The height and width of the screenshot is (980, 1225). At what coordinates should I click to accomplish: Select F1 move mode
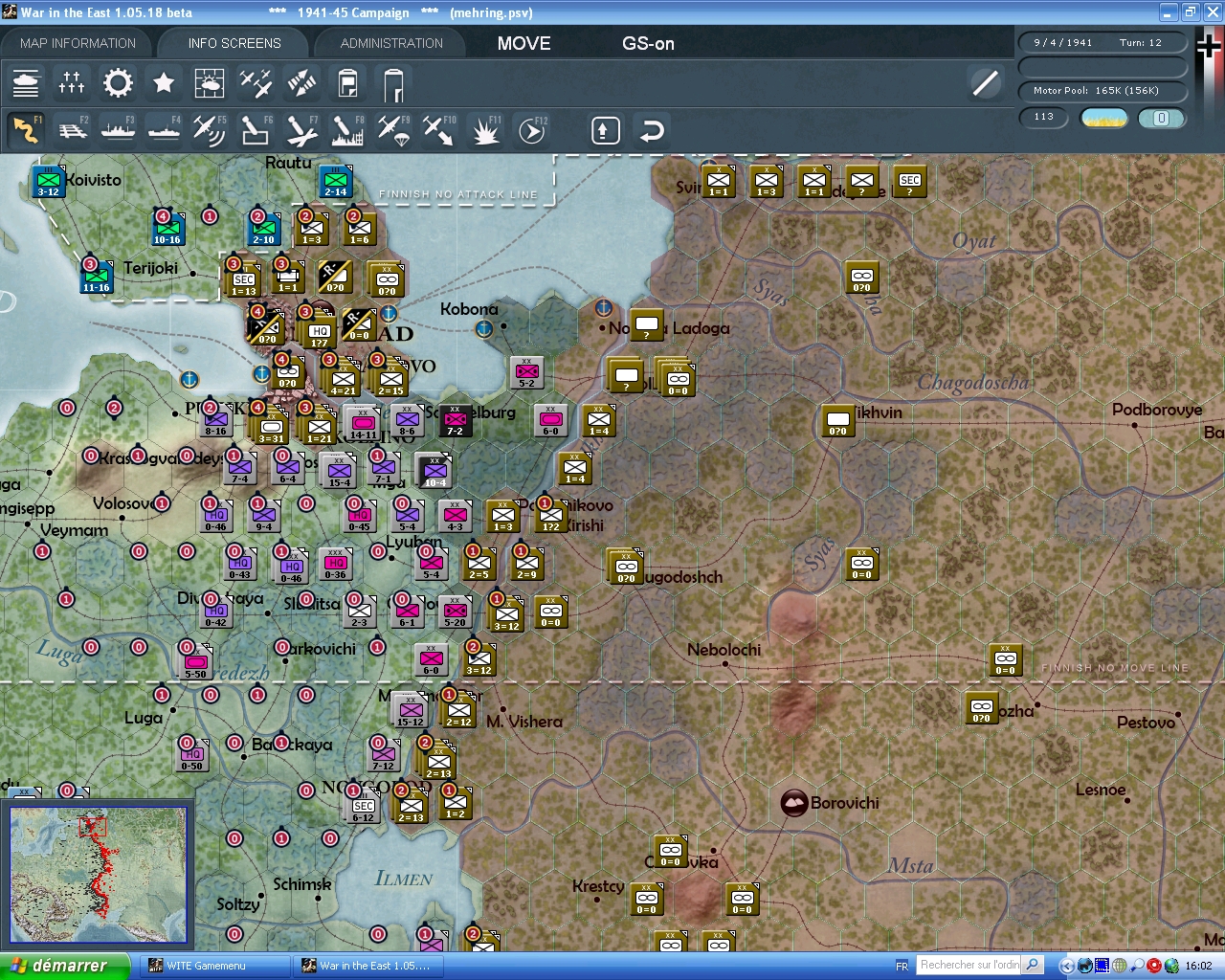click(x=26, y=129)
